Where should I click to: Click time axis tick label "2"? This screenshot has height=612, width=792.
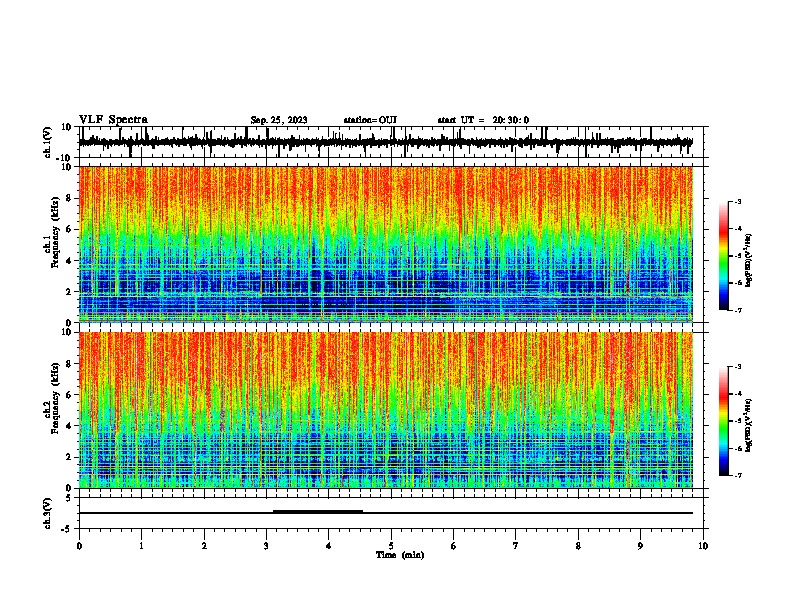coord(204,546)
